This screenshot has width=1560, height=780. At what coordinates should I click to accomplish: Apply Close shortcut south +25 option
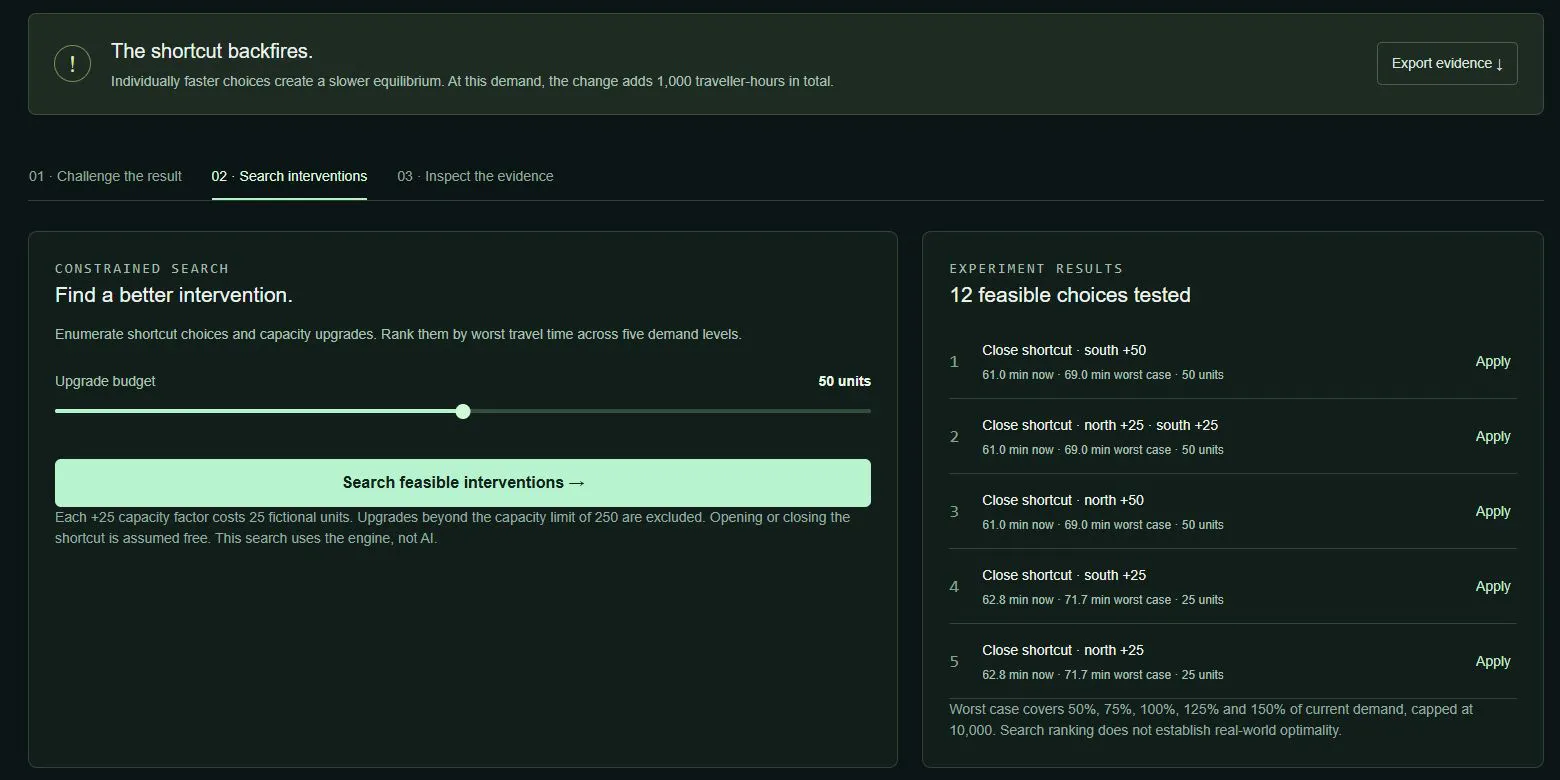[1493, 587]
